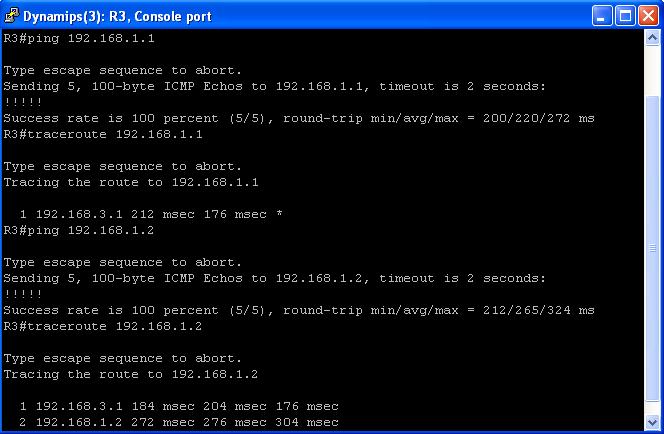Click the 'R3#ping 192.168.1.2' command line
664x434 pixels.
pyautogui.click(x=79, y=230)
